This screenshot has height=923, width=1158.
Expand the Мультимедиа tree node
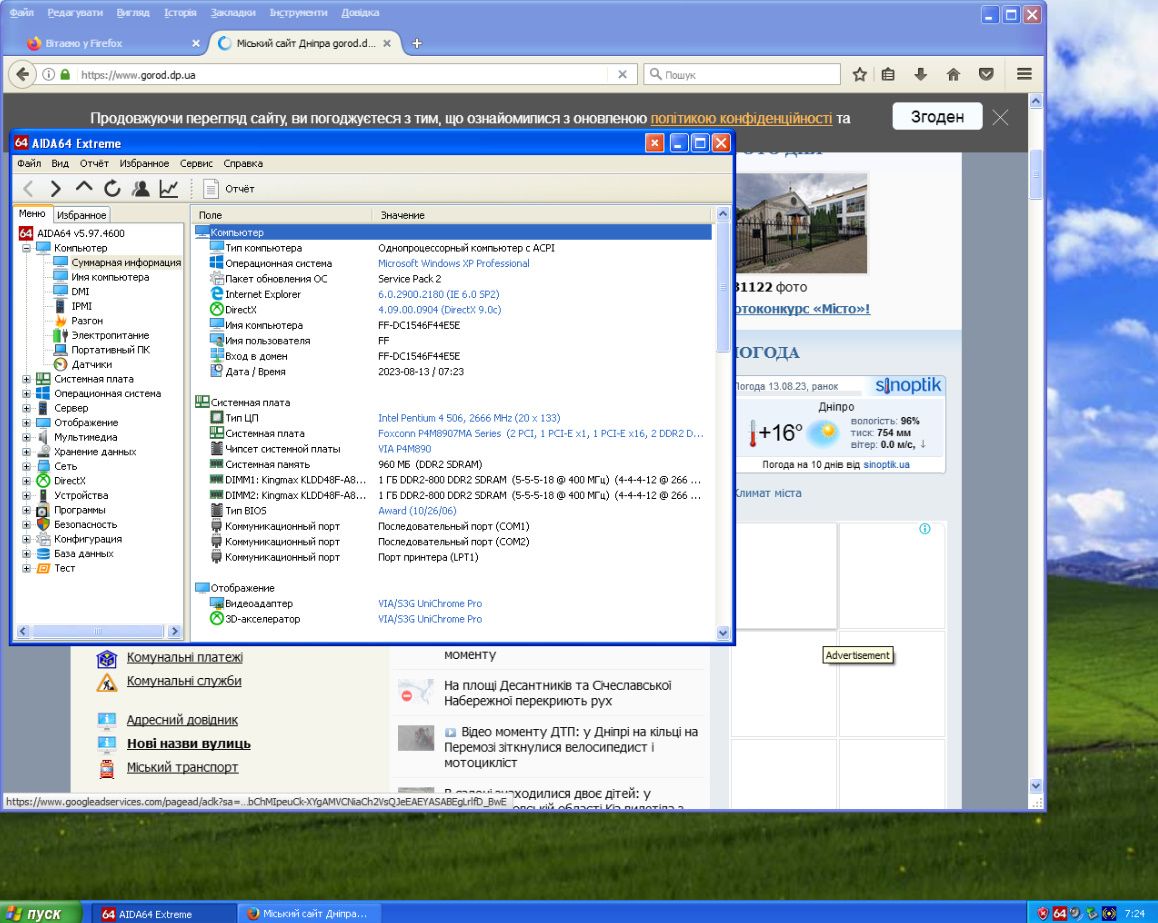[x=27, y=437]
